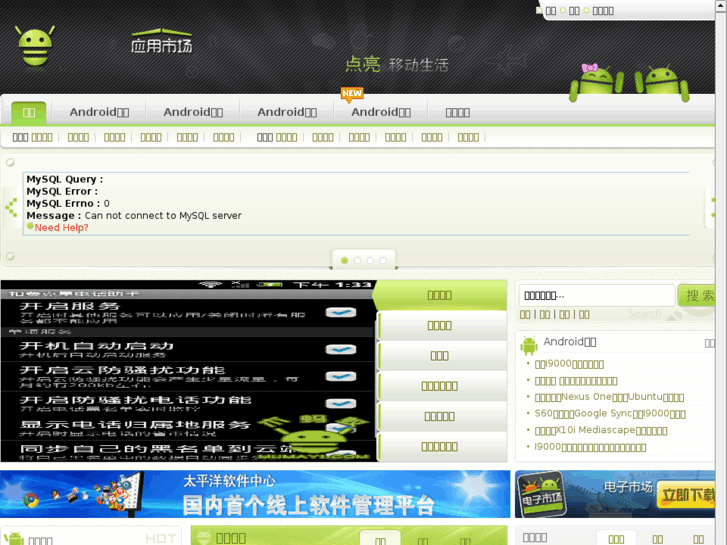Toggle the 开启防骚扰电话功能 checkbox

341,404
